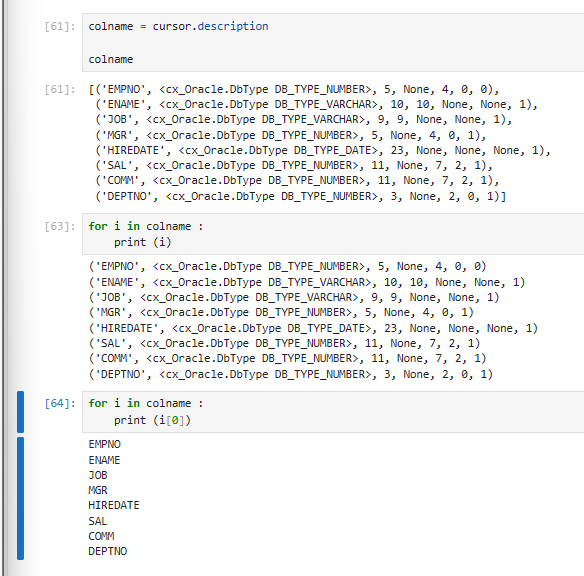Click SAL line in cell 64 output
Viewport: 584px width, 576px height.
coord(98,521)
